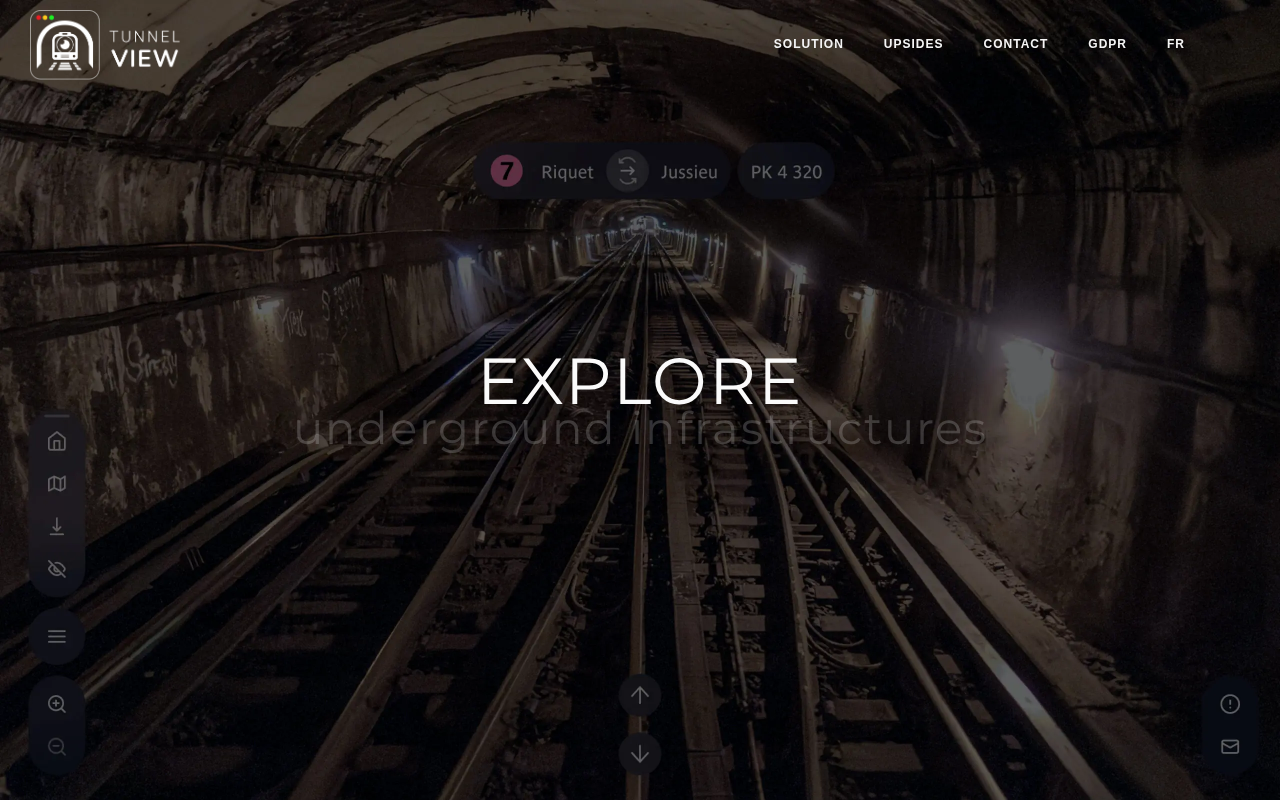Image resolution: width=1280 pixels, height=800 pixels.
Task: Click the alert info icon
Action: pyautogui.click(x=1230, y=704)
